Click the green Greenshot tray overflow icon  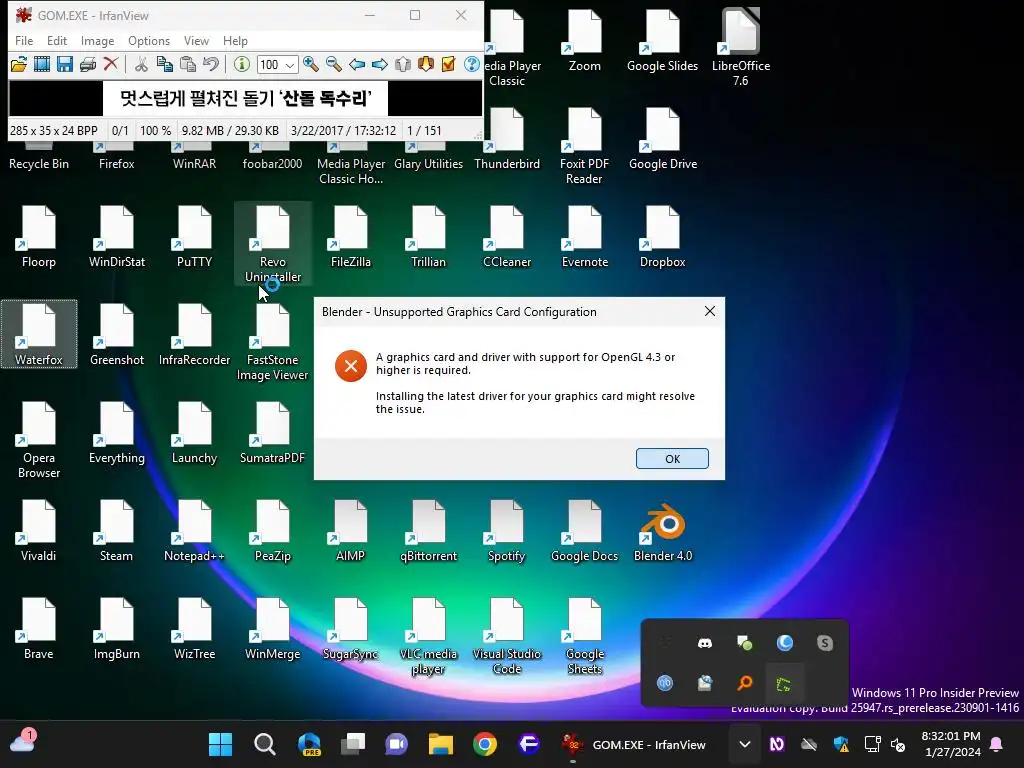click(x=784, y=684)
